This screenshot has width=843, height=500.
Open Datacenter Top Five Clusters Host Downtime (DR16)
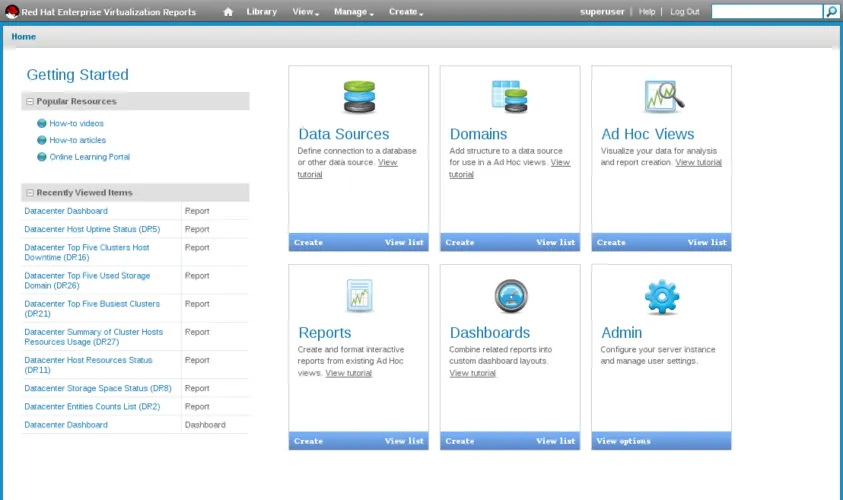[x=87, y=252]
